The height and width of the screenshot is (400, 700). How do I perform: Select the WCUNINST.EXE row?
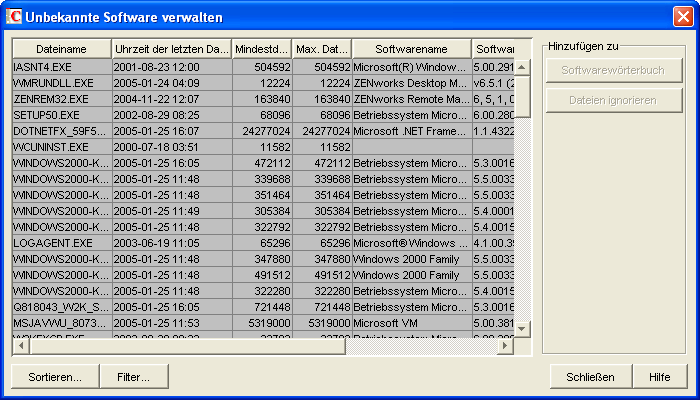(x=263, y=147)
